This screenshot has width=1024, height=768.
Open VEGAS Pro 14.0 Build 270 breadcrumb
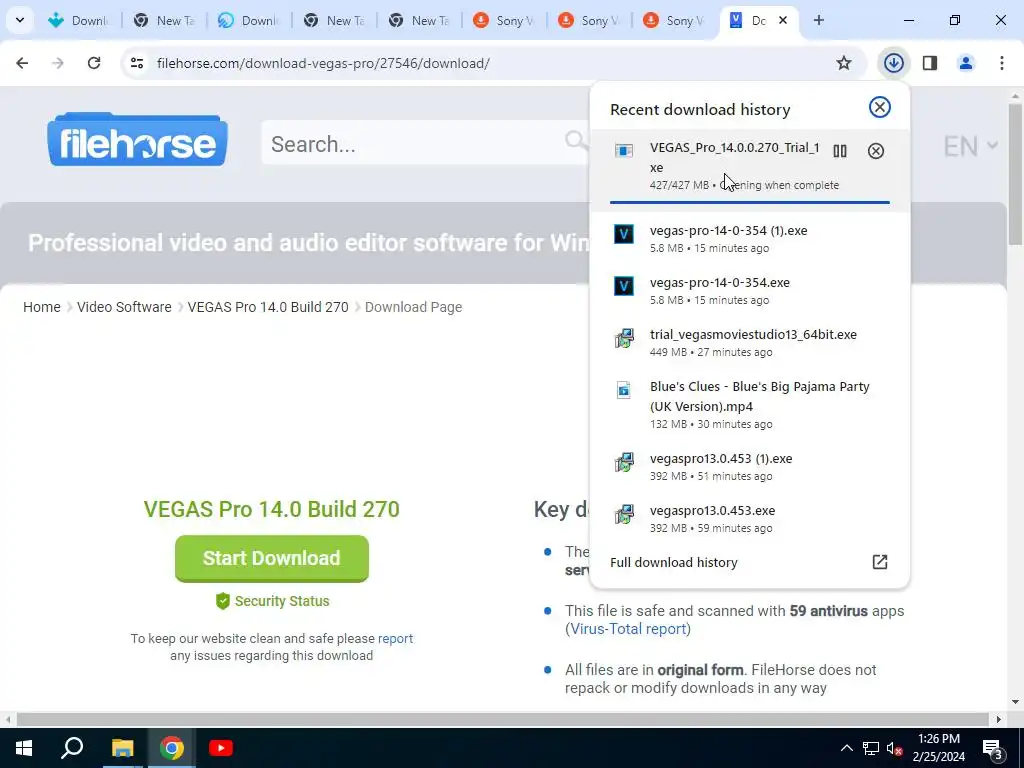(268, 307)
